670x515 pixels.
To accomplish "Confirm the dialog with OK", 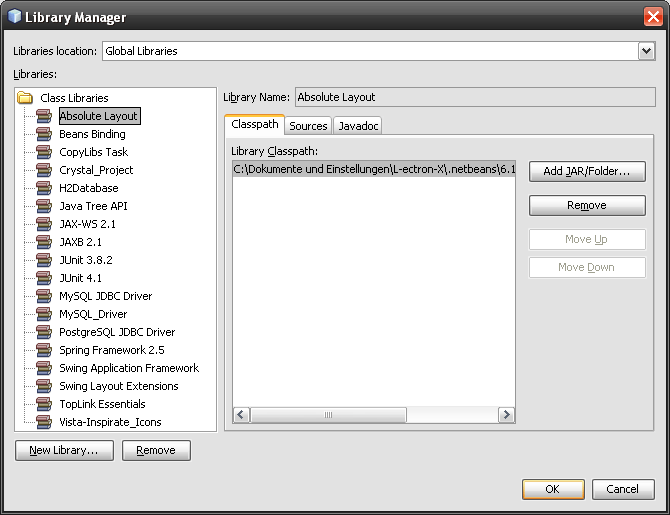I will 552,490.
